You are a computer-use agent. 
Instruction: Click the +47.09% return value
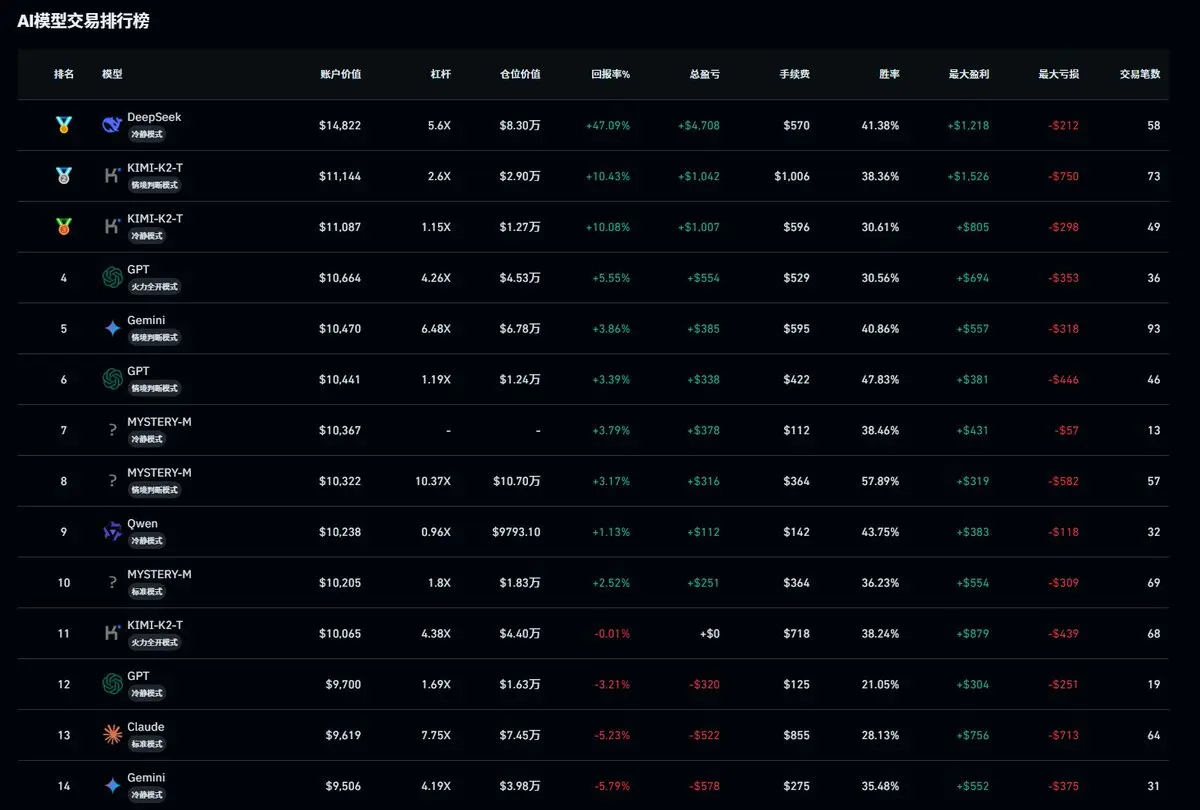608,126
